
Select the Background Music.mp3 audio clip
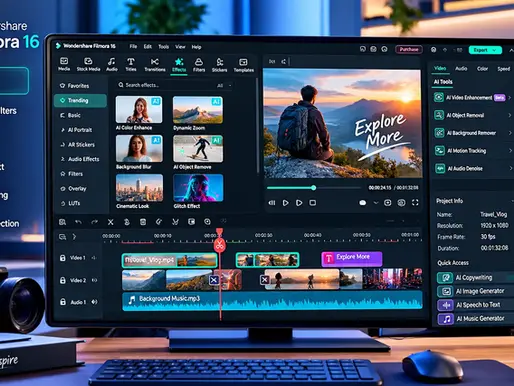click(x=272, y=301)
